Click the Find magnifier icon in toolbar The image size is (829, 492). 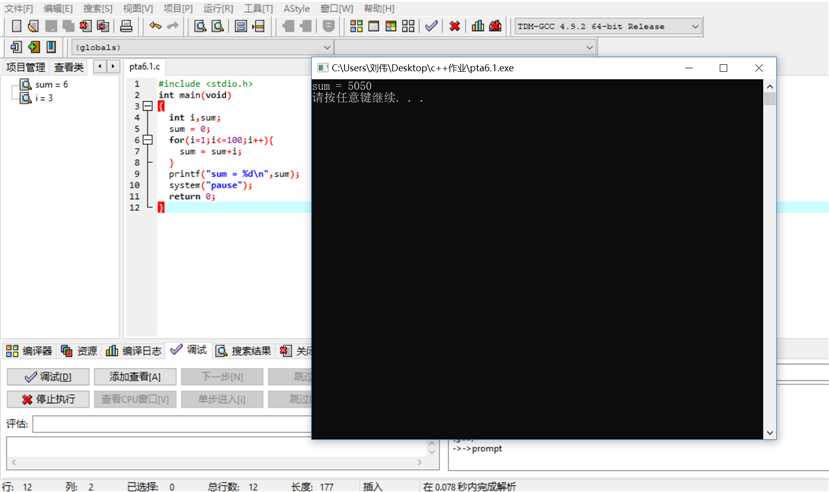tap(200, 26)
